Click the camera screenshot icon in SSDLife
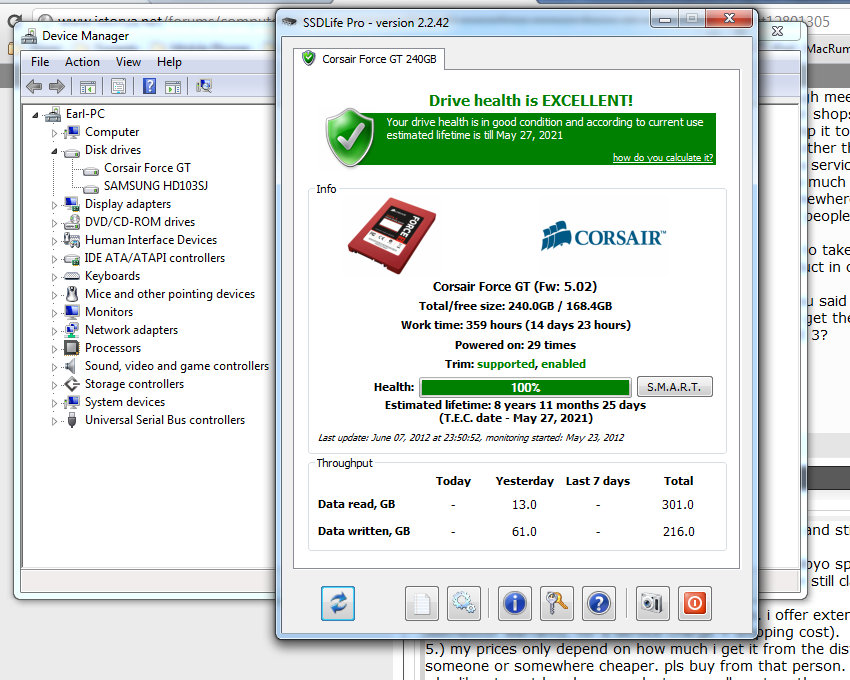This screenshot has height=680, width=850. pos(652,603)
